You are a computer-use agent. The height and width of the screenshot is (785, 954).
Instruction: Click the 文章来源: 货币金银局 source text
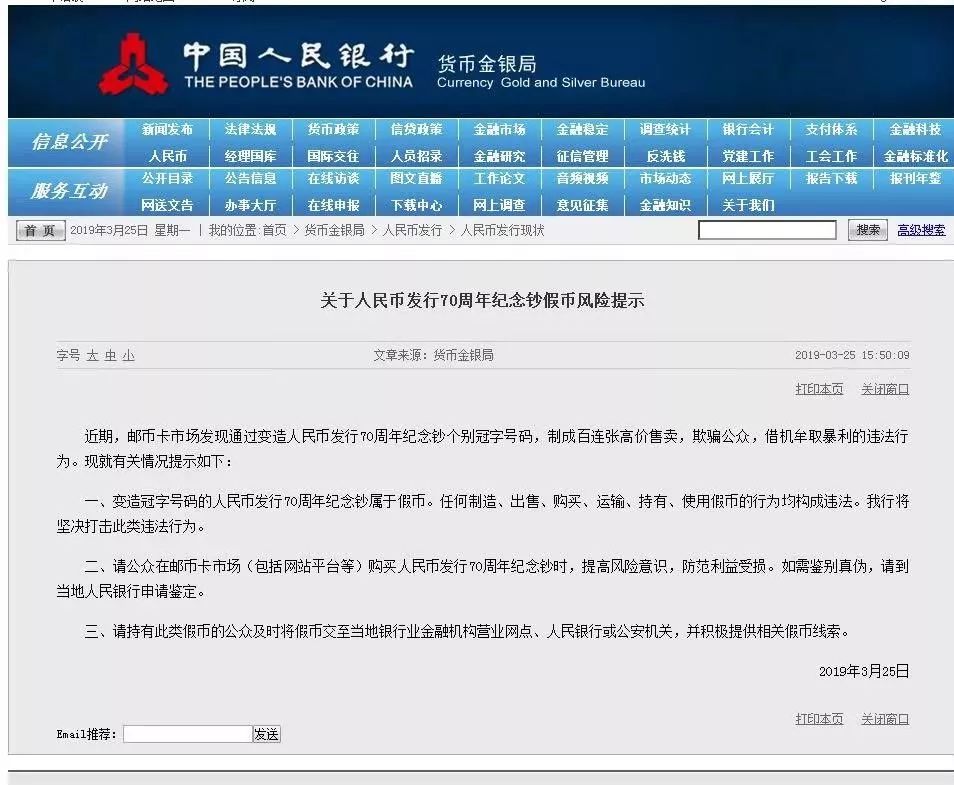[433, 355]
